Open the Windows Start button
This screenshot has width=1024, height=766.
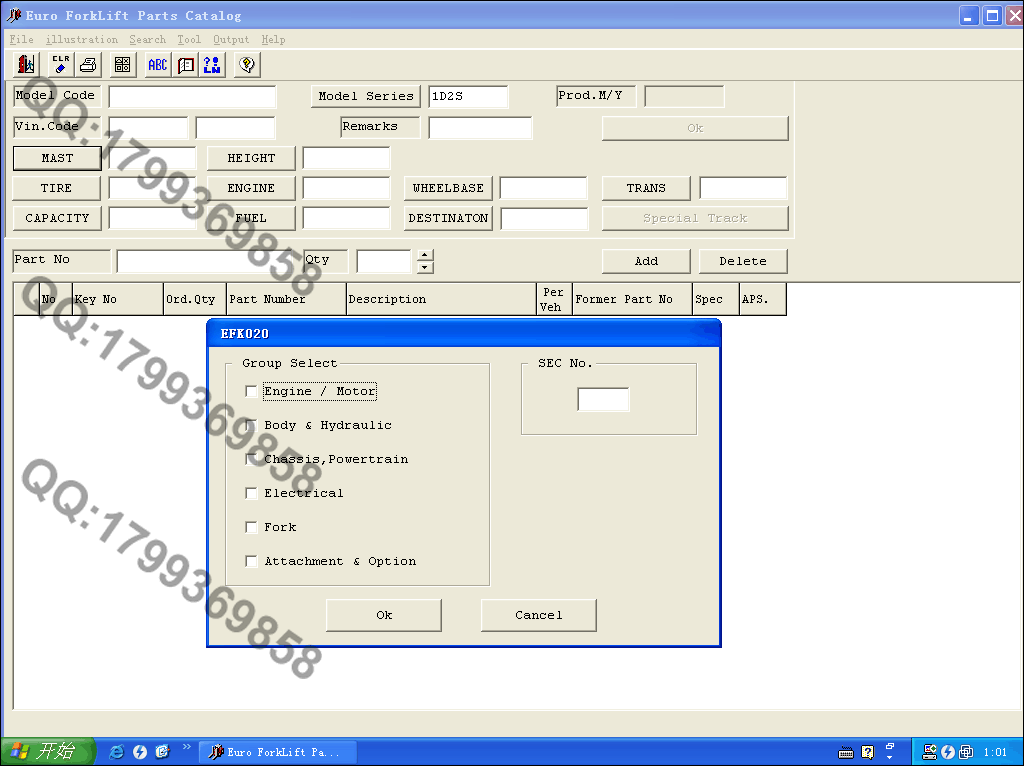coord(47,752)
